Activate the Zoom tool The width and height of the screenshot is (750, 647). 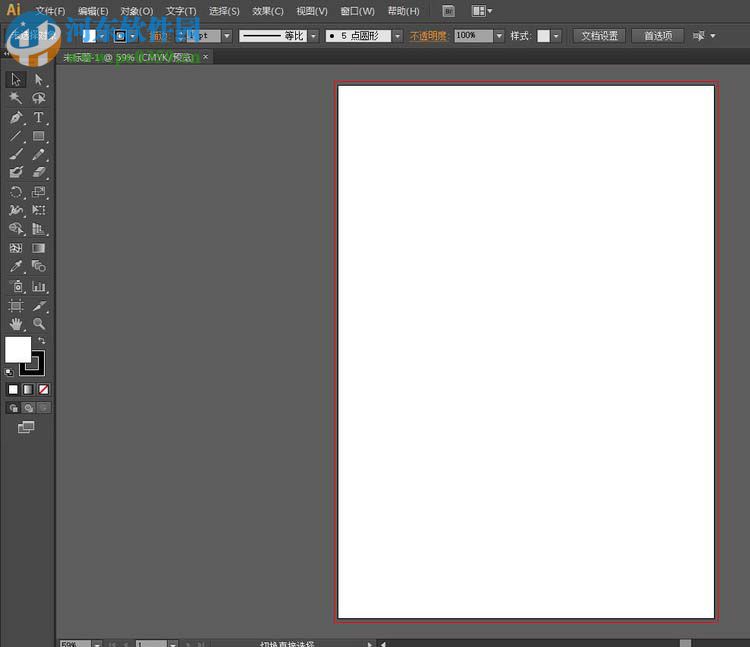click(x=39, y=324)
